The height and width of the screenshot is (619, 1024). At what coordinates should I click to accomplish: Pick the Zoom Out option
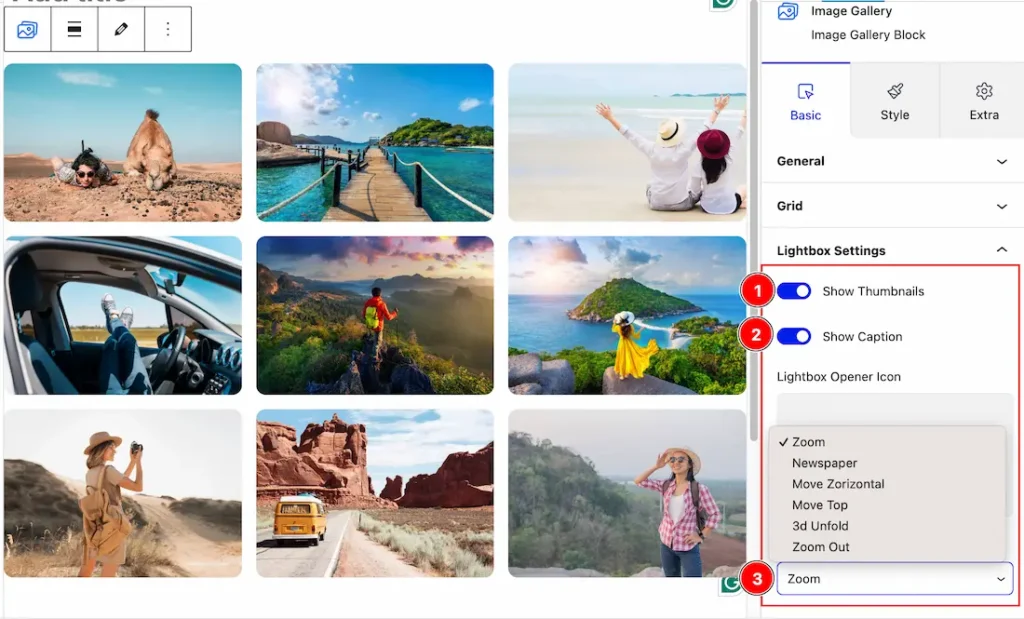pyautogui.click(x=820, y=547)
